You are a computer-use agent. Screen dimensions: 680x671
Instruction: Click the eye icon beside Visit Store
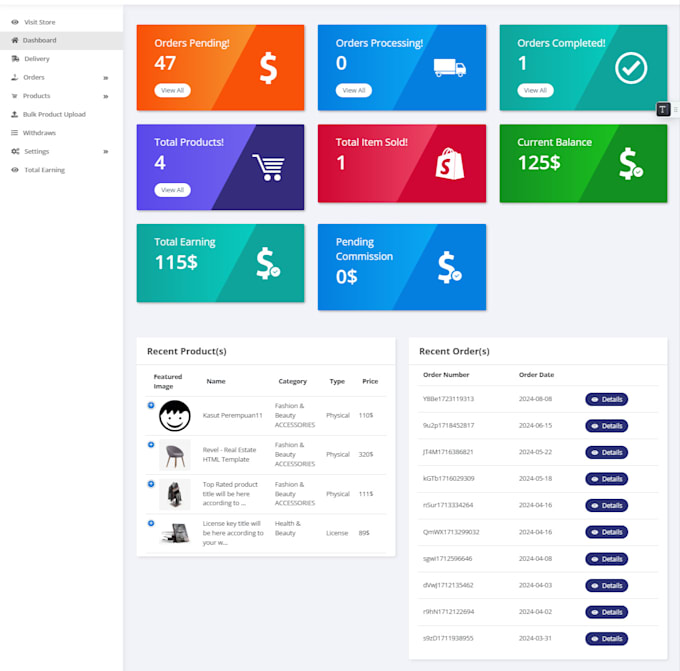pos(15,22)
